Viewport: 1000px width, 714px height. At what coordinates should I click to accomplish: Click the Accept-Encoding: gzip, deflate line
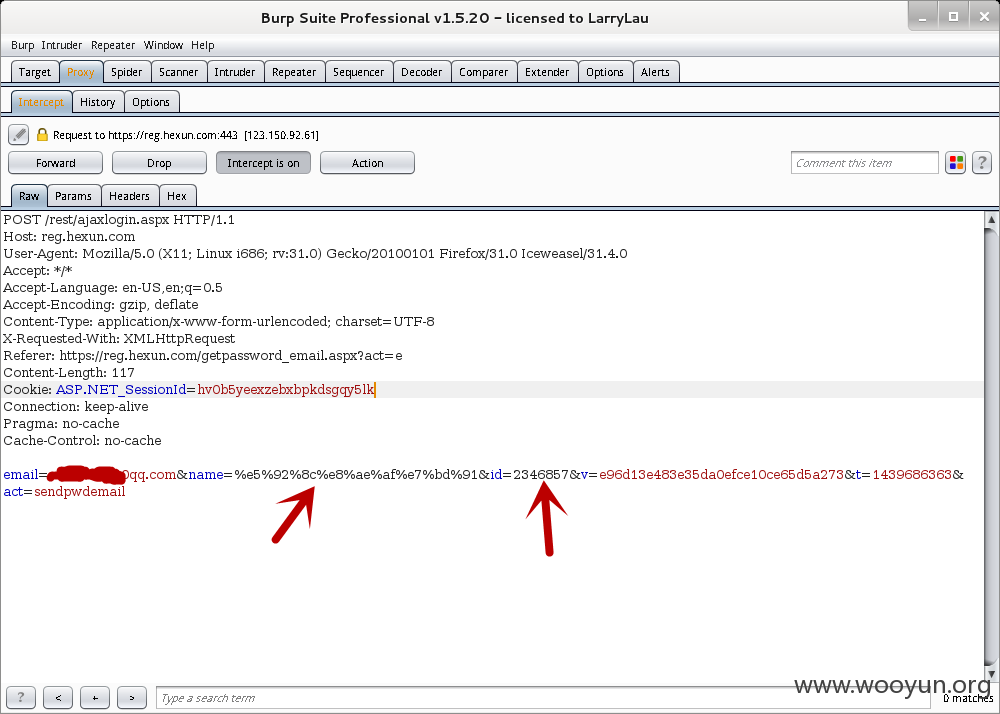pos(101,305)
